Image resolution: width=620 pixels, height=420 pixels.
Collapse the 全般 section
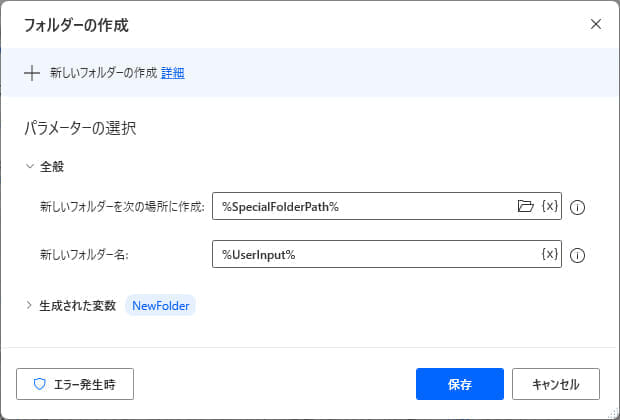30,166
